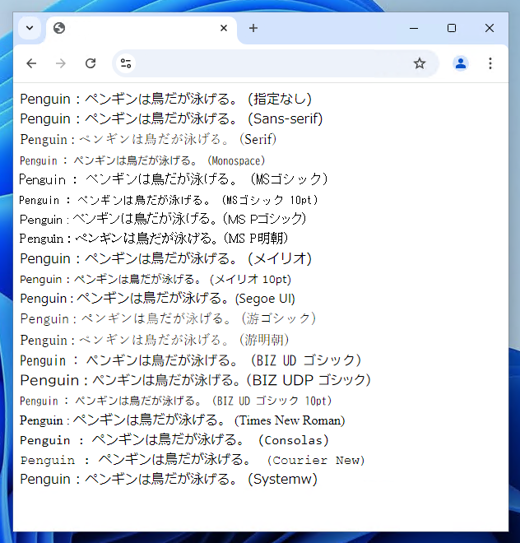Click the line labeled (Systemw)
520x543 pixels.
[x=169, y=480]
